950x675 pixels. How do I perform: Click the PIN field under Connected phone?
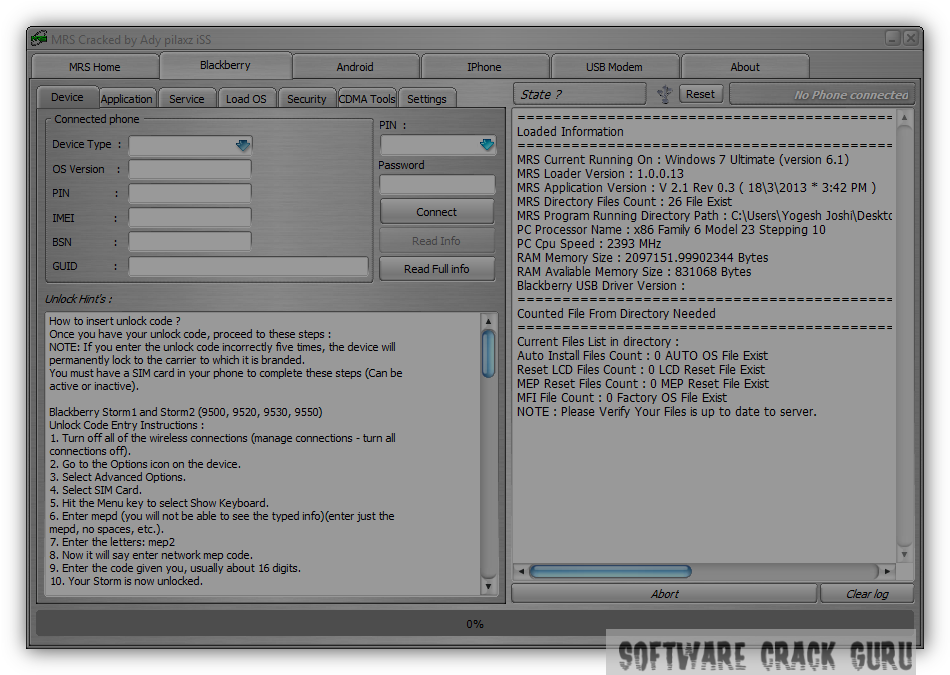(190, 193)
